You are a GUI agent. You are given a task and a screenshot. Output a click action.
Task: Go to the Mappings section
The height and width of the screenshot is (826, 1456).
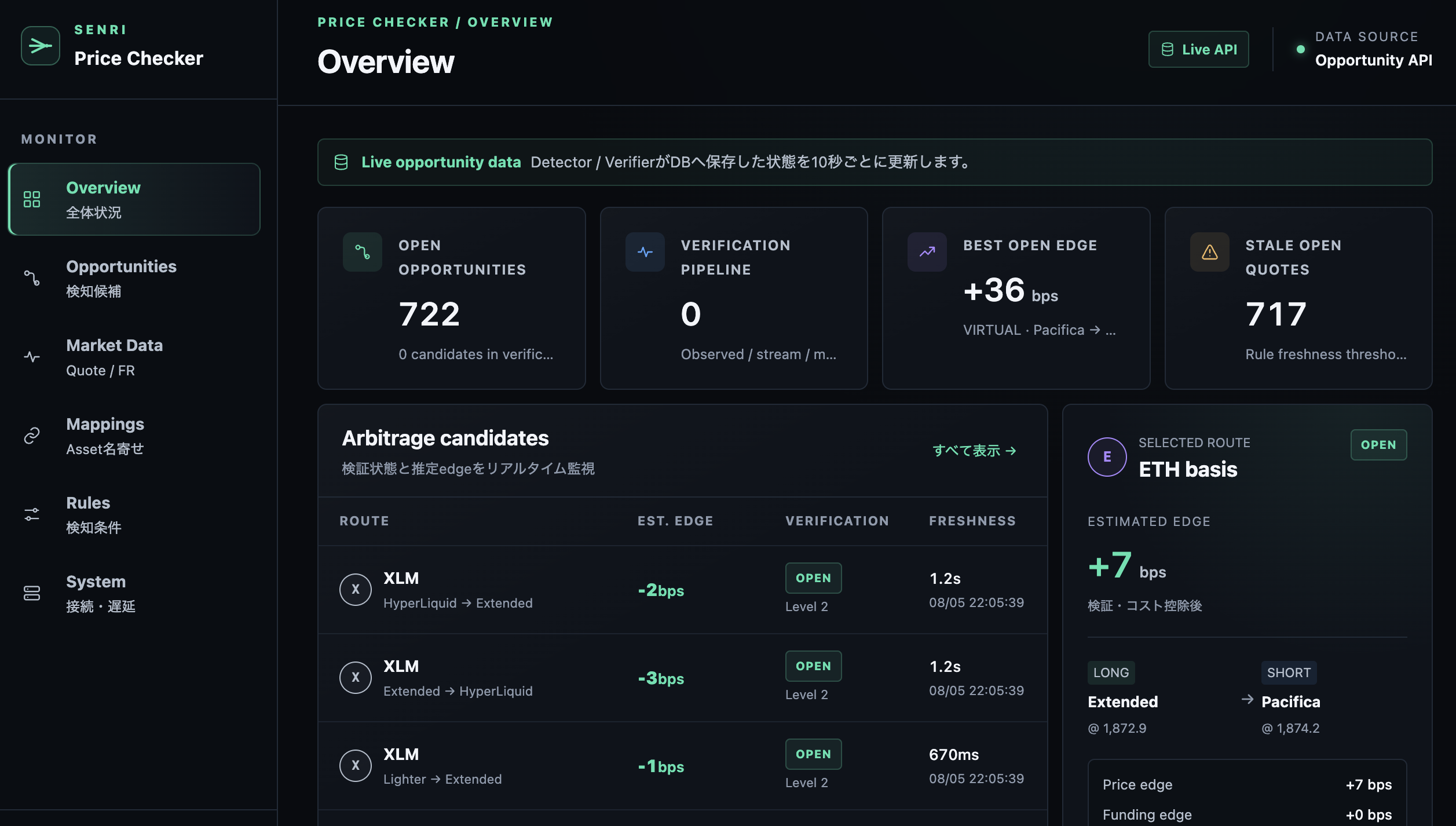[x=134, y=436]
